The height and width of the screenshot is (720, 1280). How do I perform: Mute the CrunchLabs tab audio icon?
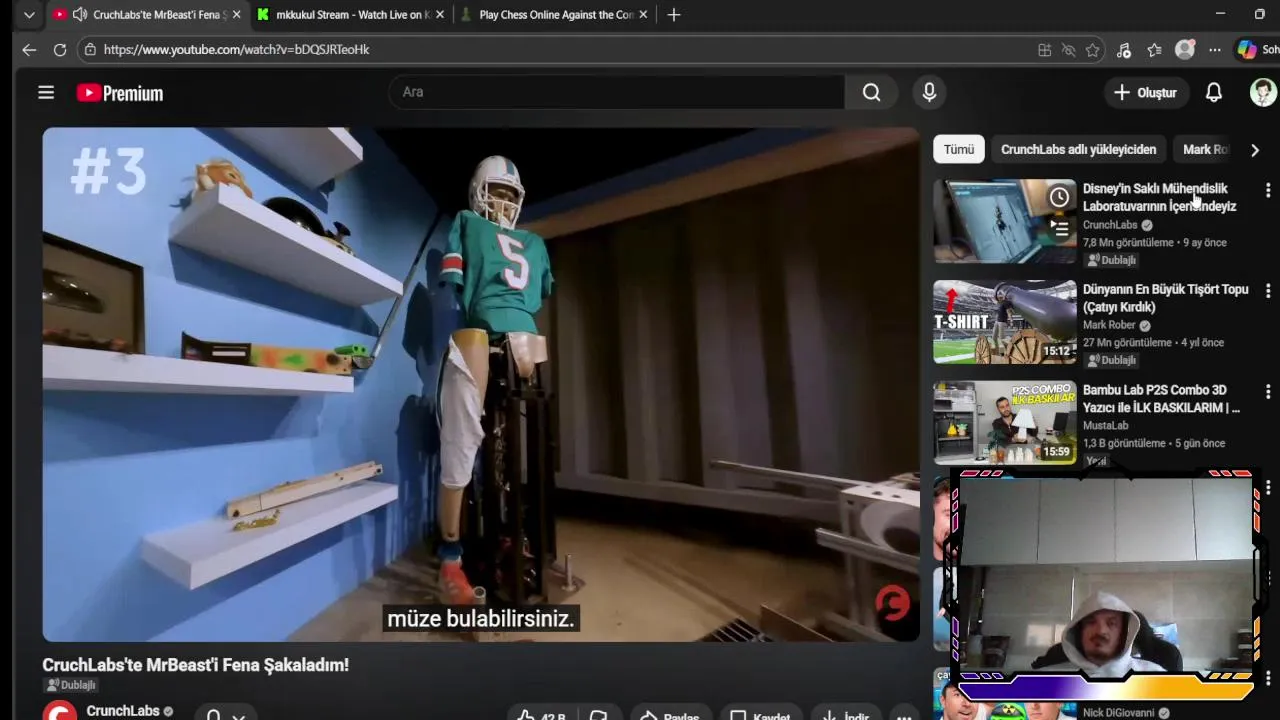[80, 15]
